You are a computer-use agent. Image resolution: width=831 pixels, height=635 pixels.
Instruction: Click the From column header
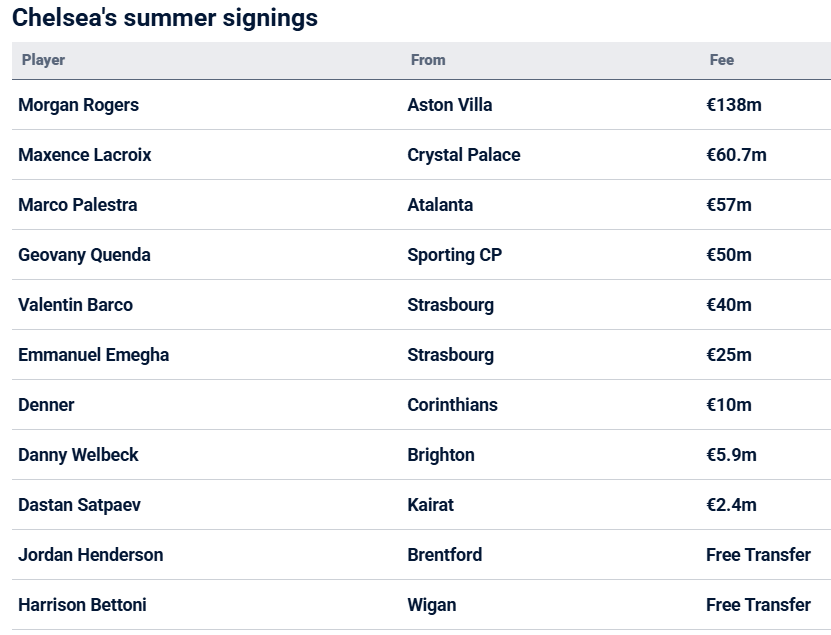428,60
